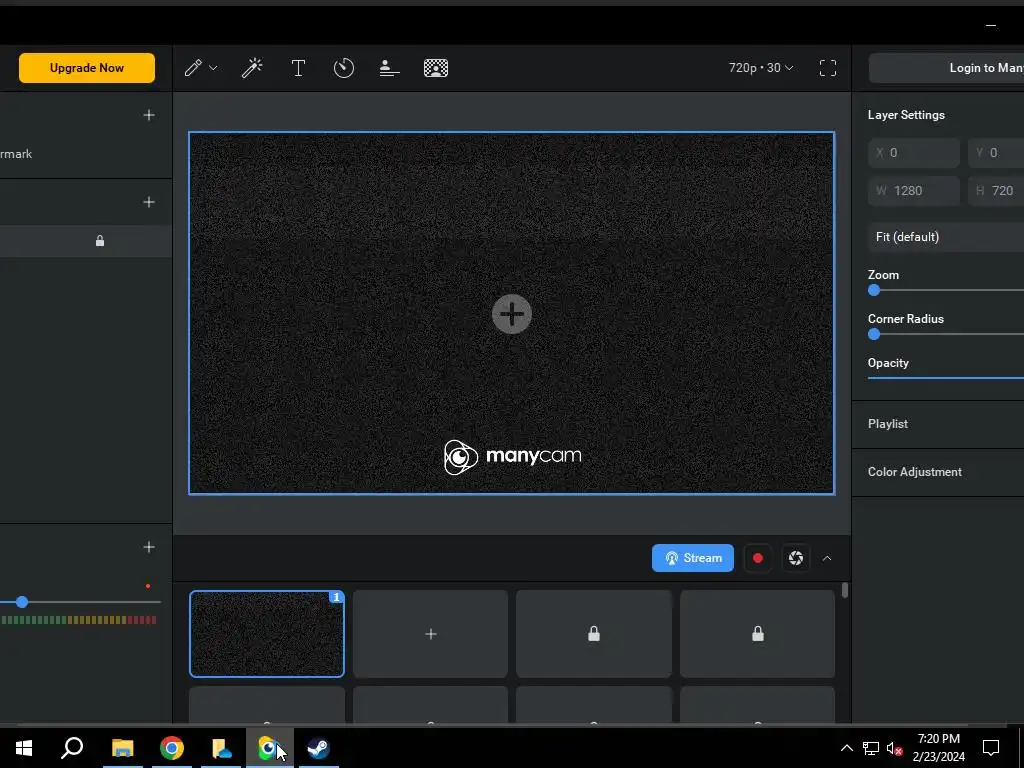Click the Layer Settings heading
The height and width of the screenshot is (768, 1024).
point(906,115)
